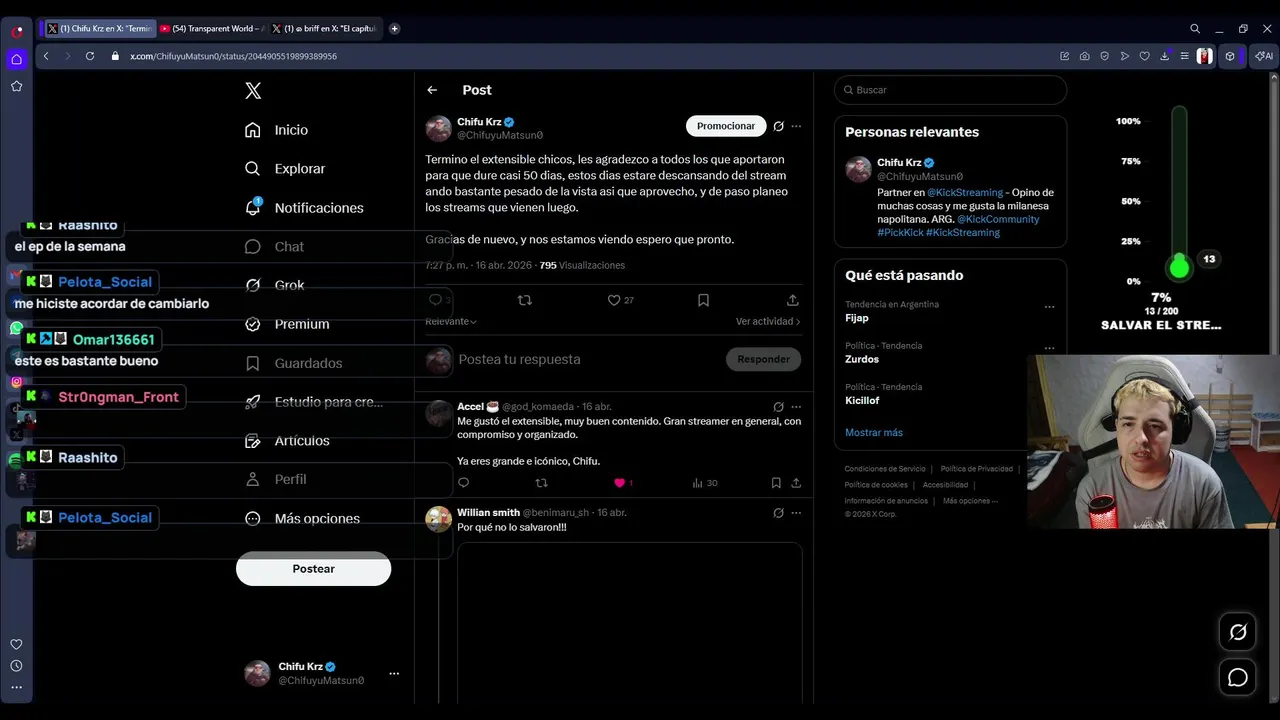The height and width of the screenshot is (720, 1280).
Task: Expand Más opciones menu
Action: coord(302,519)
